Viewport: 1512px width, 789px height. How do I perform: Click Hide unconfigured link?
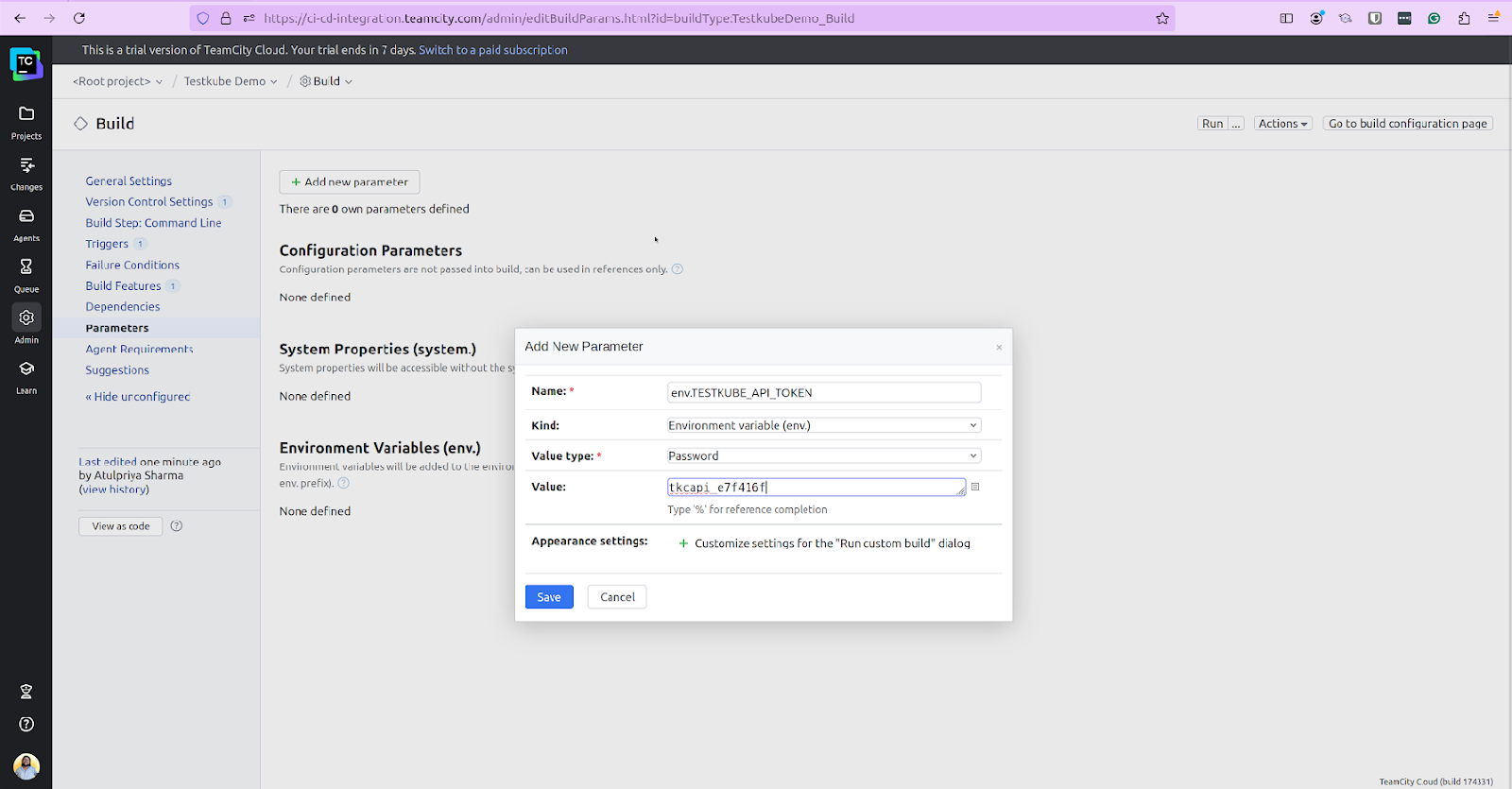[x=138, y=397]
